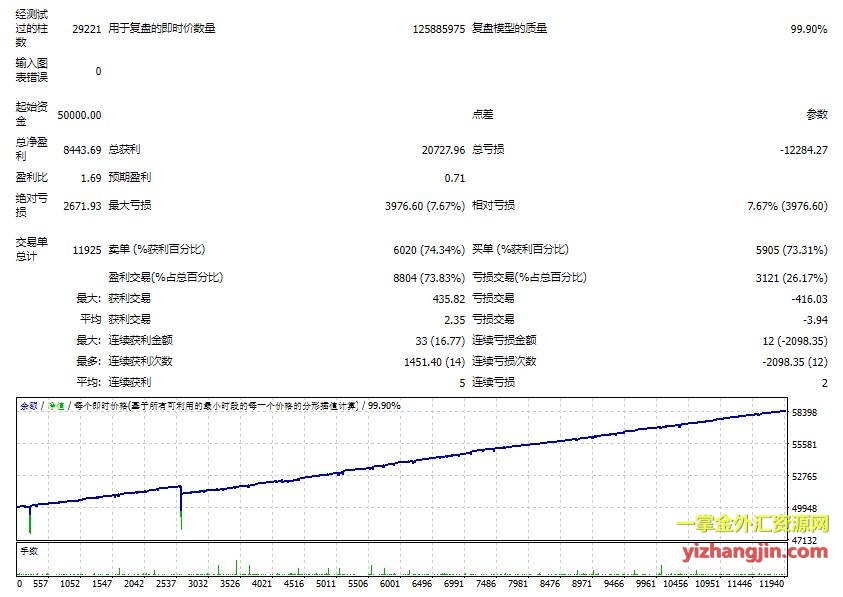Click the 预期盈利 label
The width and height of the screenshot is (843, 597).
pos(130,177)
